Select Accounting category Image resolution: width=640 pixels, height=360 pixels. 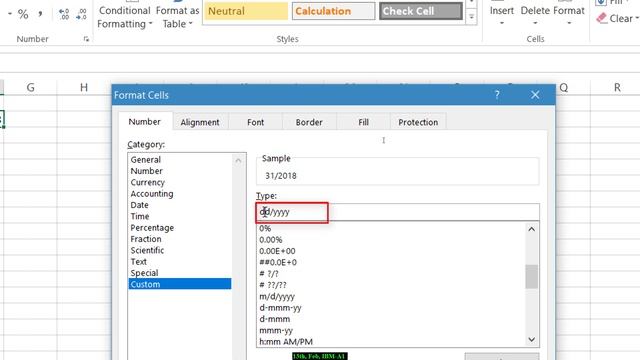[180, 194]
